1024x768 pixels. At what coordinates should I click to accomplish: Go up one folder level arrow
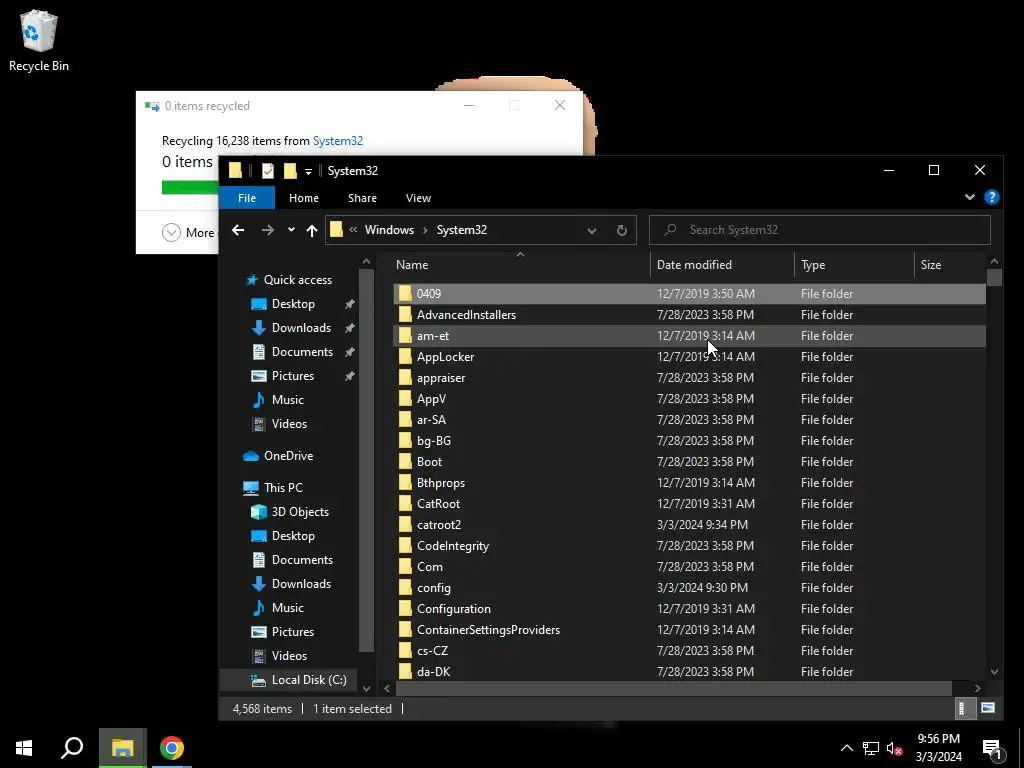(x=312, y=230)
